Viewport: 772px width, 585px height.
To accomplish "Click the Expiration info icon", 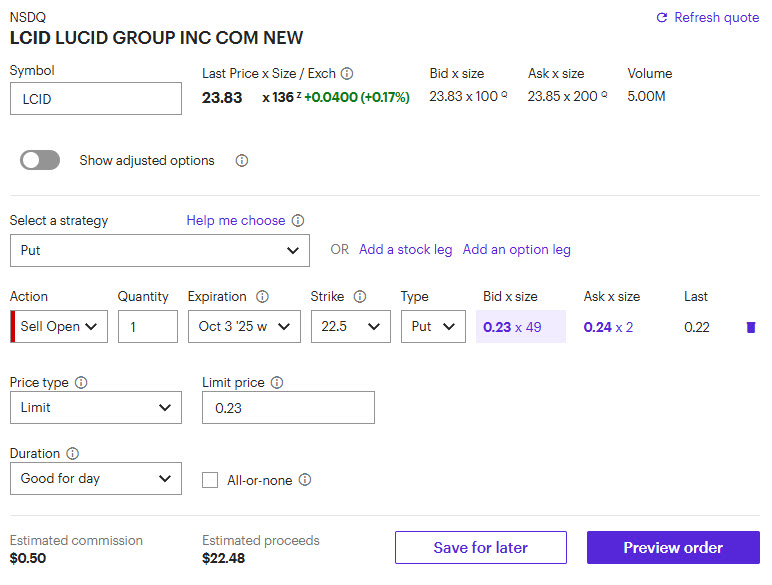I will coord(263,297).
